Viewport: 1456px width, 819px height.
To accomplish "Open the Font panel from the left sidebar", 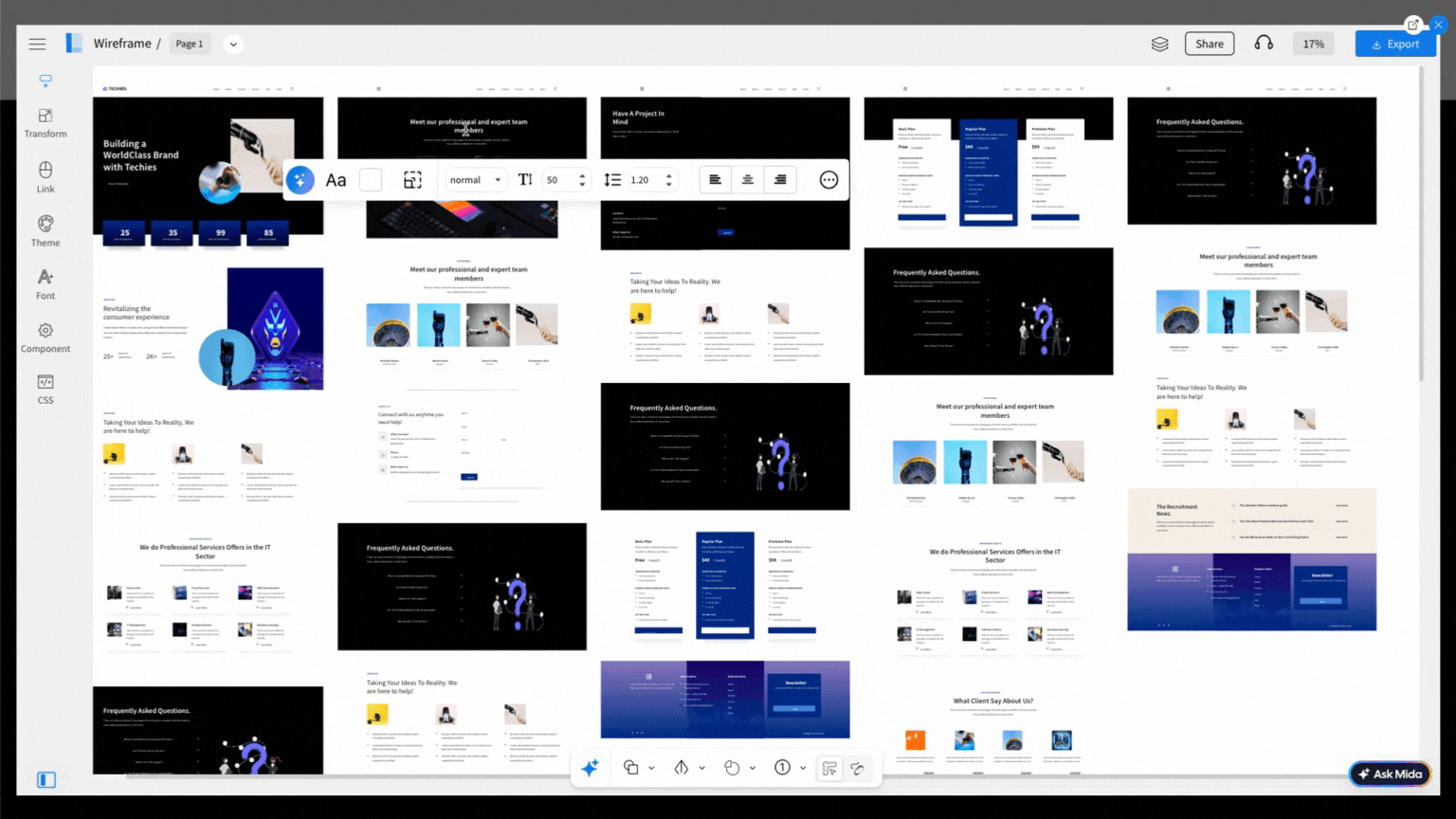I will pos(45,283).
